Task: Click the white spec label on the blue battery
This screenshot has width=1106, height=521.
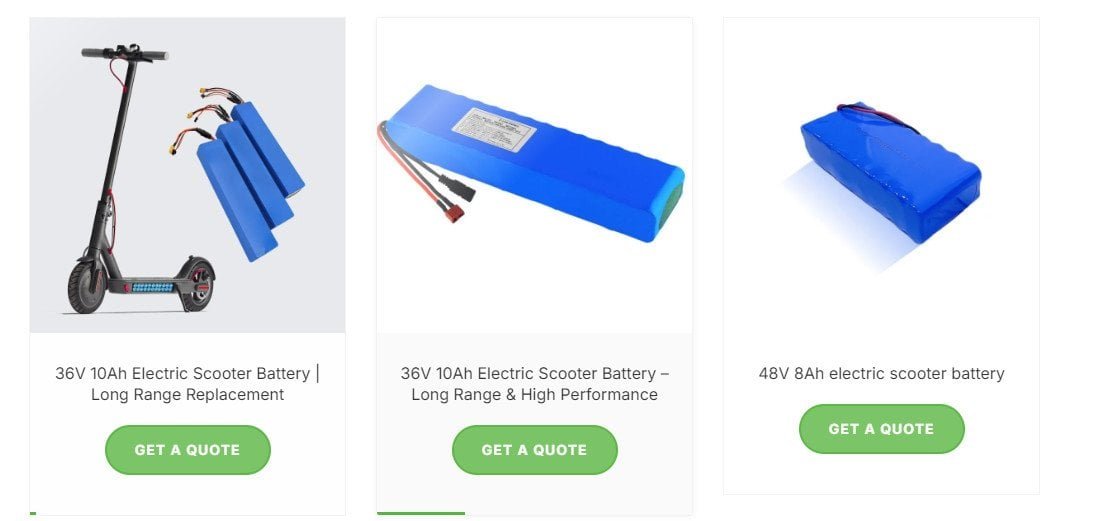Action: tap(494, 130)
